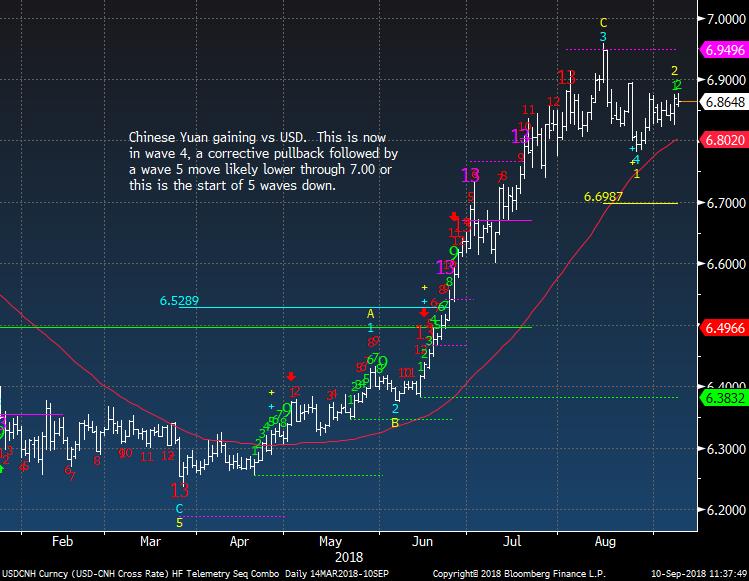Click the Bloomberg Finance copyright text
Screen dimensions: 749x581
tap(519, 573)
